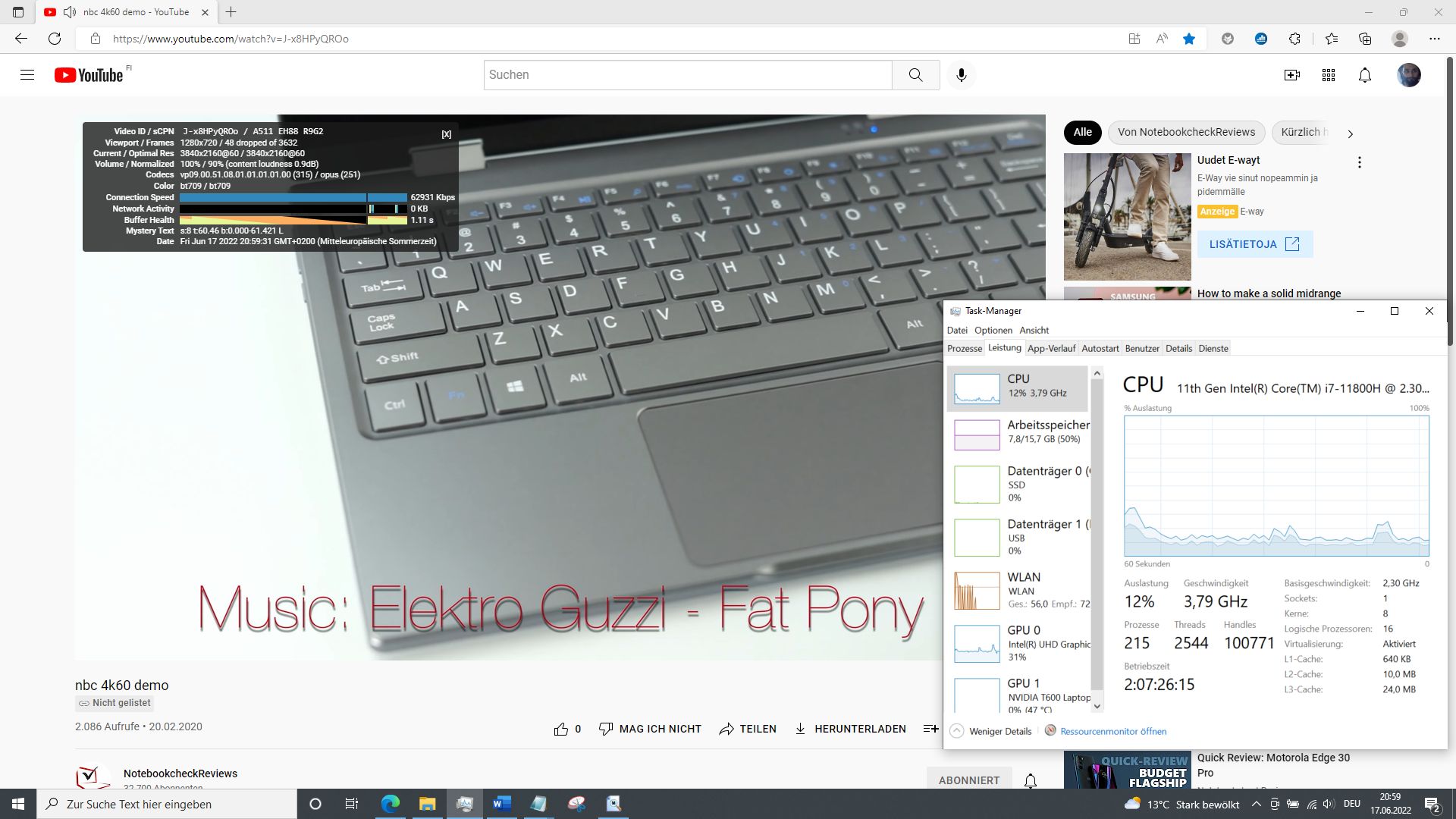Open the YouTube create video icon
1456x819 pixels.
1292,75
